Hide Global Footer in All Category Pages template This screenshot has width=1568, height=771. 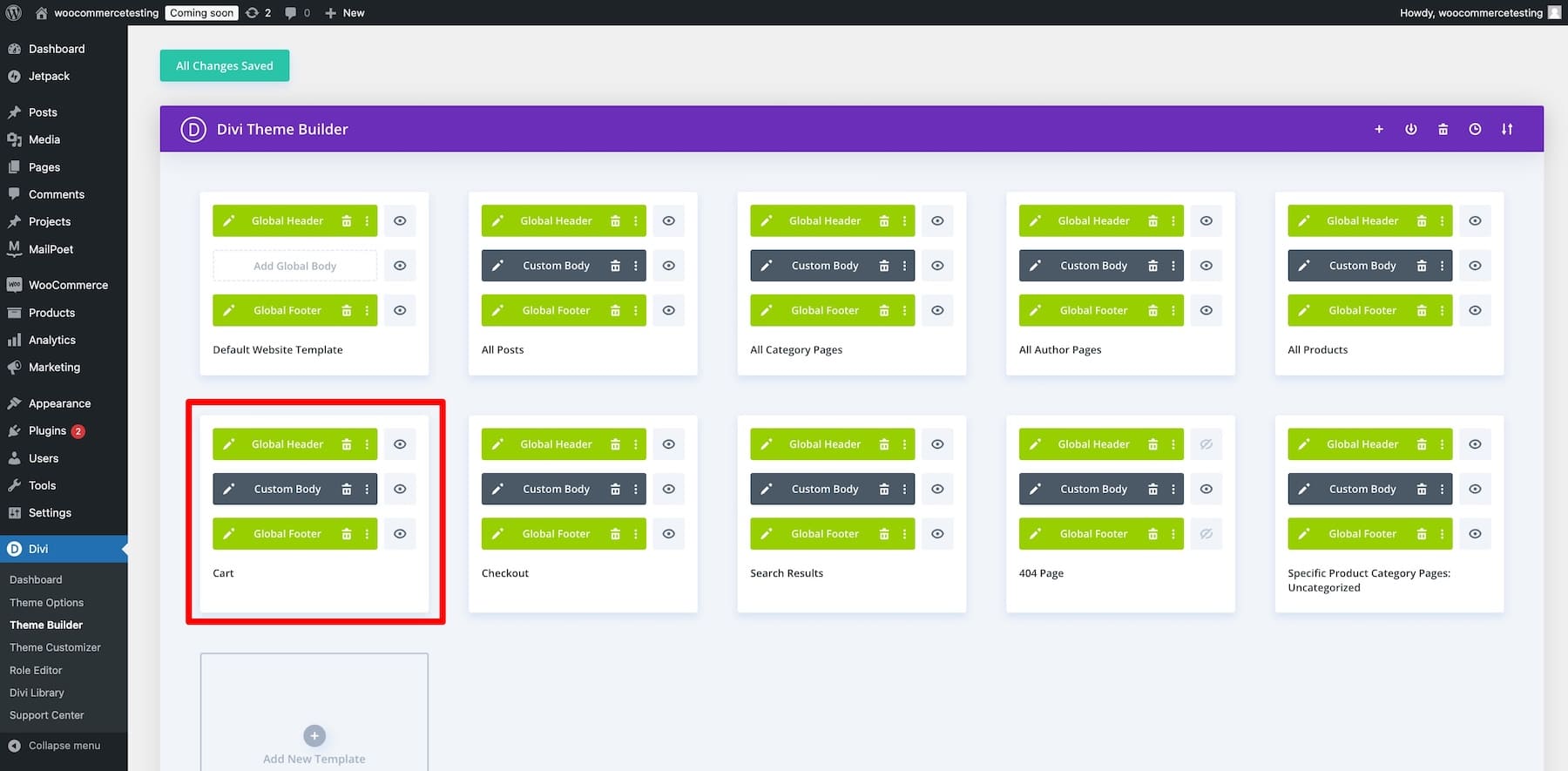(937, 311)
